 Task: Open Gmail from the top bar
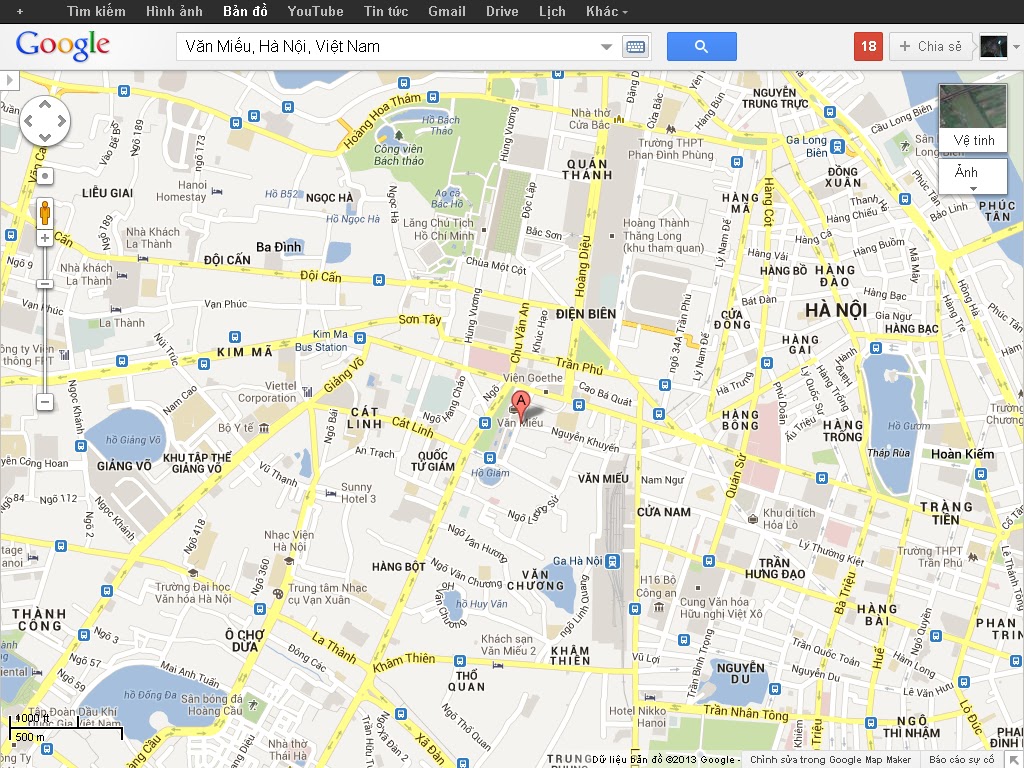pos(447,11)
